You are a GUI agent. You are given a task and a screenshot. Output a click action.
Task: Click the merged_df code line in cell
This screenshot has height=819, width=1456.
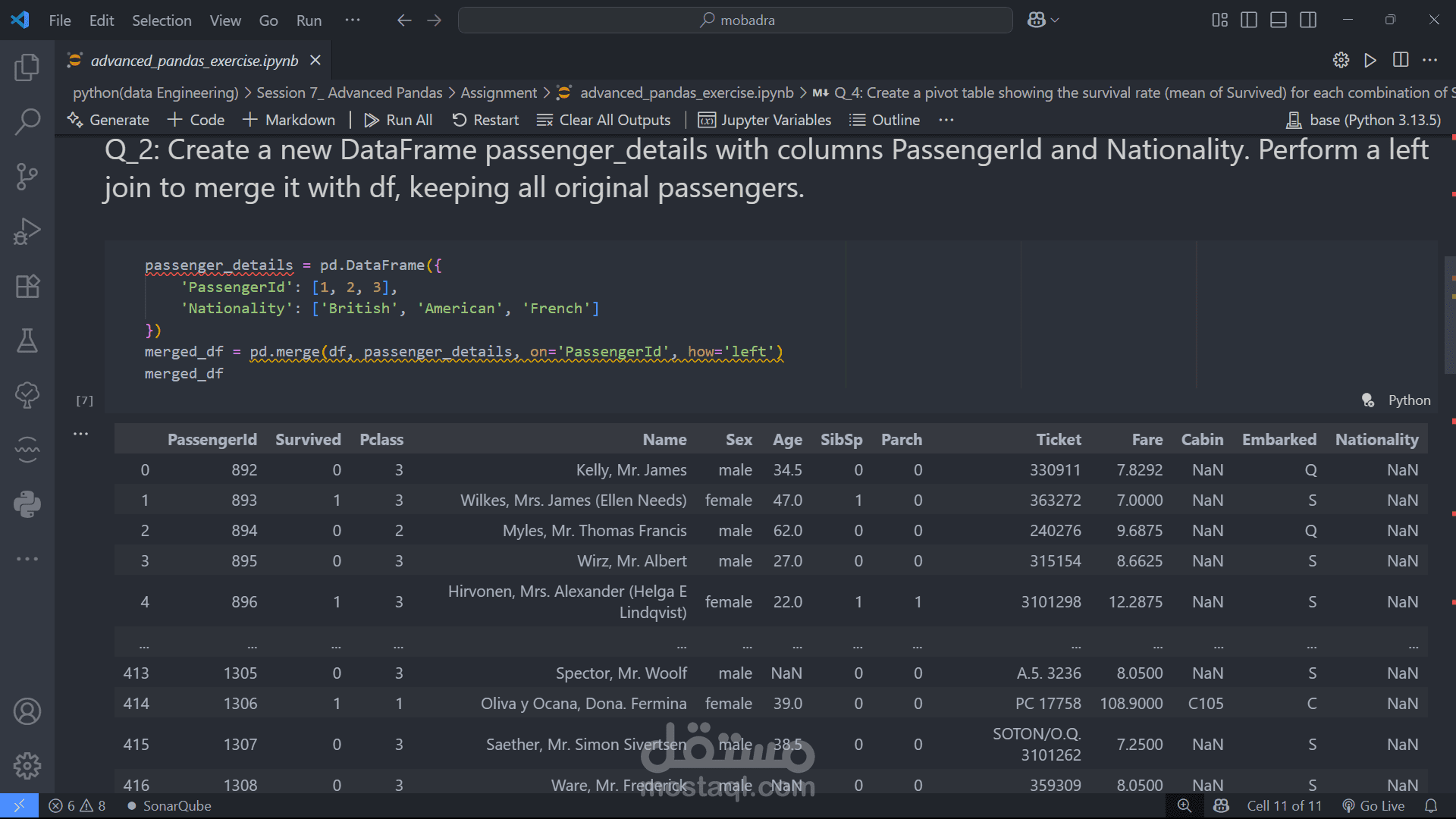pyautogui.click(x=184, y=374)
